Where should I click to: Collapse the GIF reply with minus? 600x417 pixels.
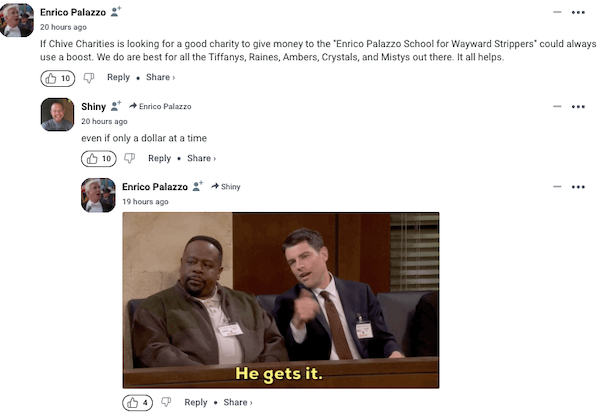(557, 187)
